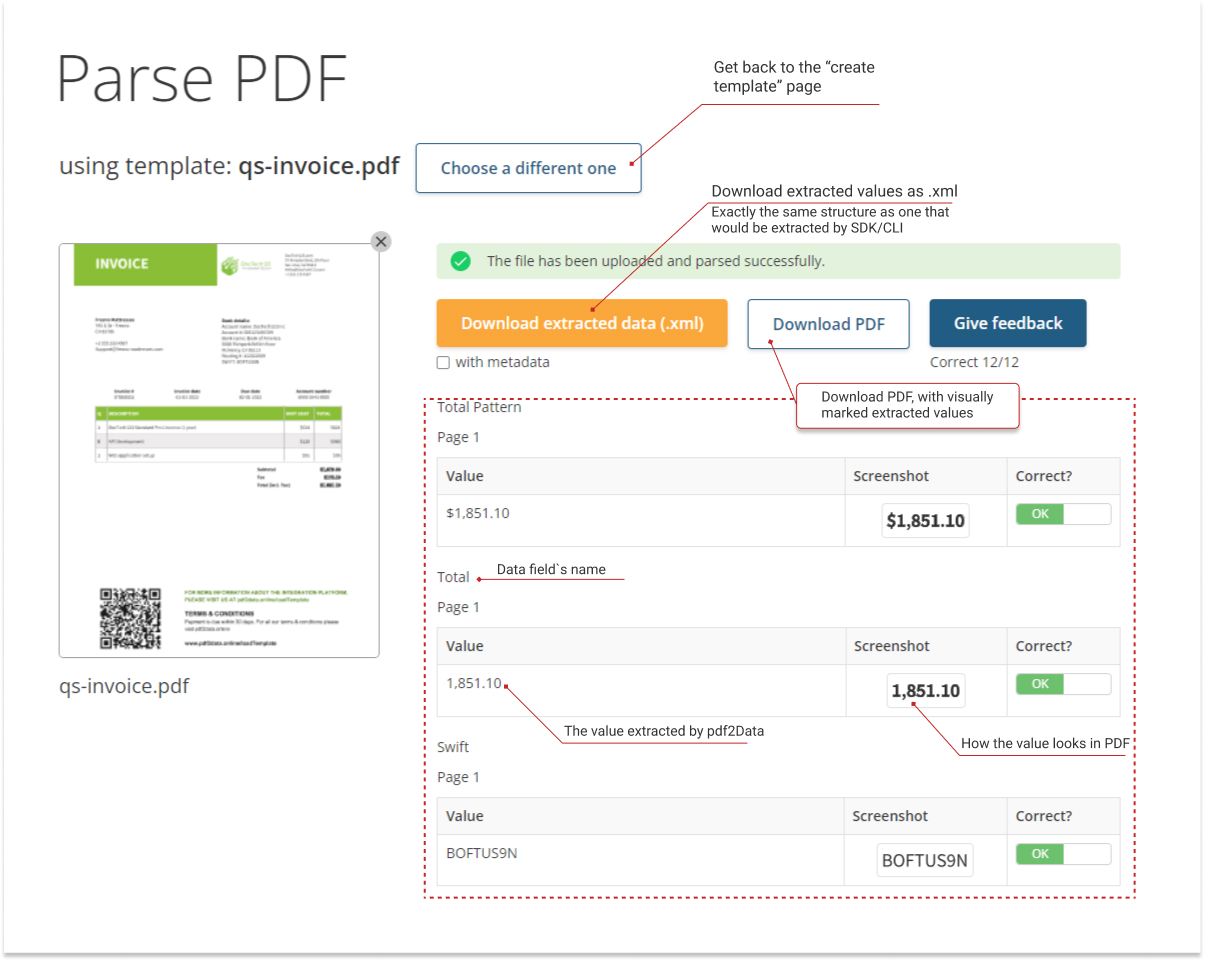1205x961 pixels.
Task: Toggle the OK switch for Total Pattern
Action: [1063, 514]
